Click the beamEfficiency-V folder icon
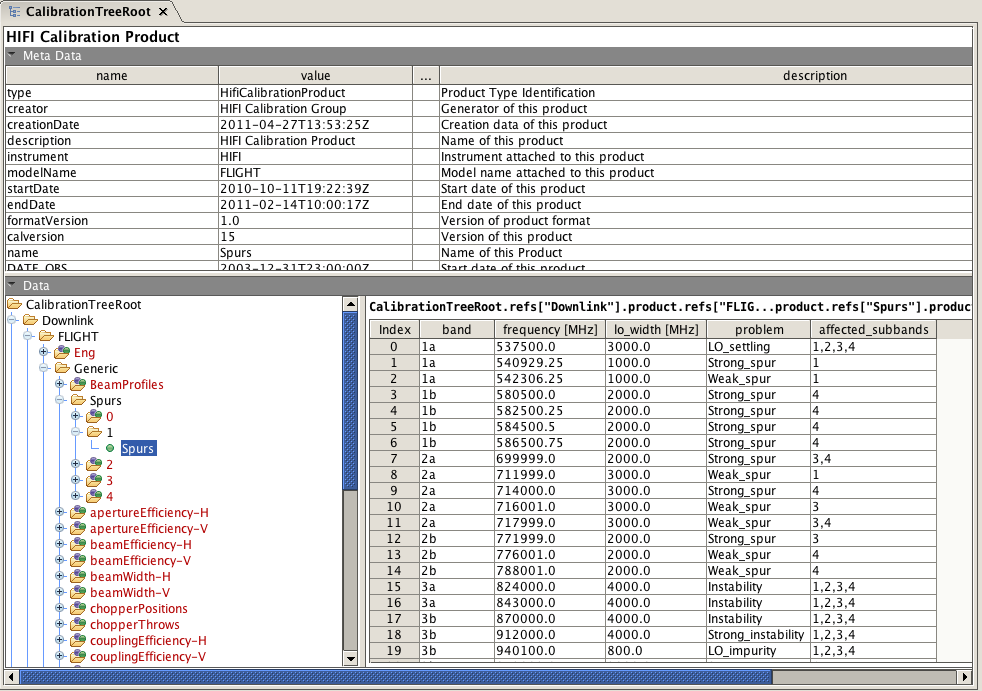The height and width of the screenshot is (691, 982). coord(78,560)
